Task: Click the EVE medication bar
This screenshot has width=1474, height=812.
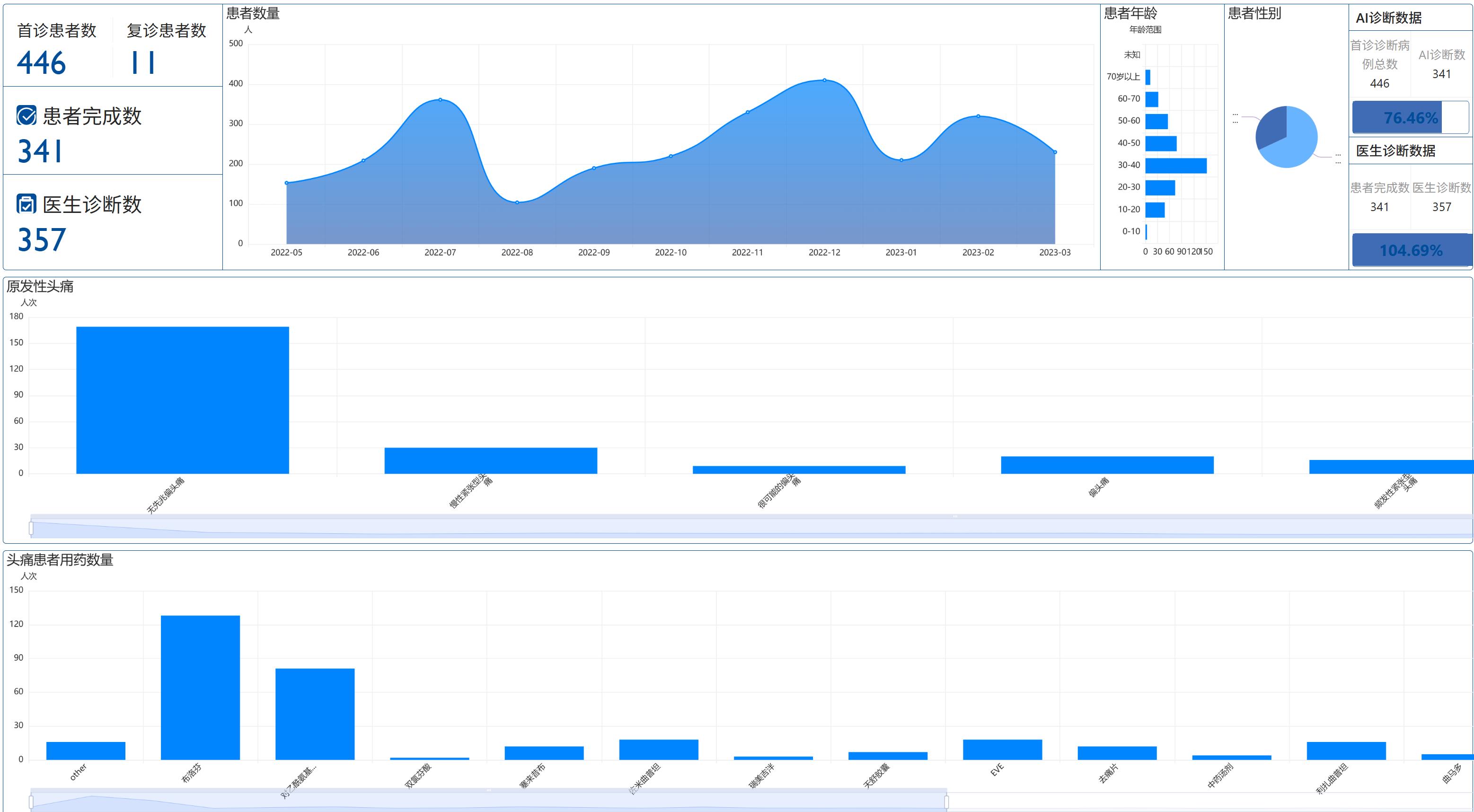Action: tap(1002, 750)
